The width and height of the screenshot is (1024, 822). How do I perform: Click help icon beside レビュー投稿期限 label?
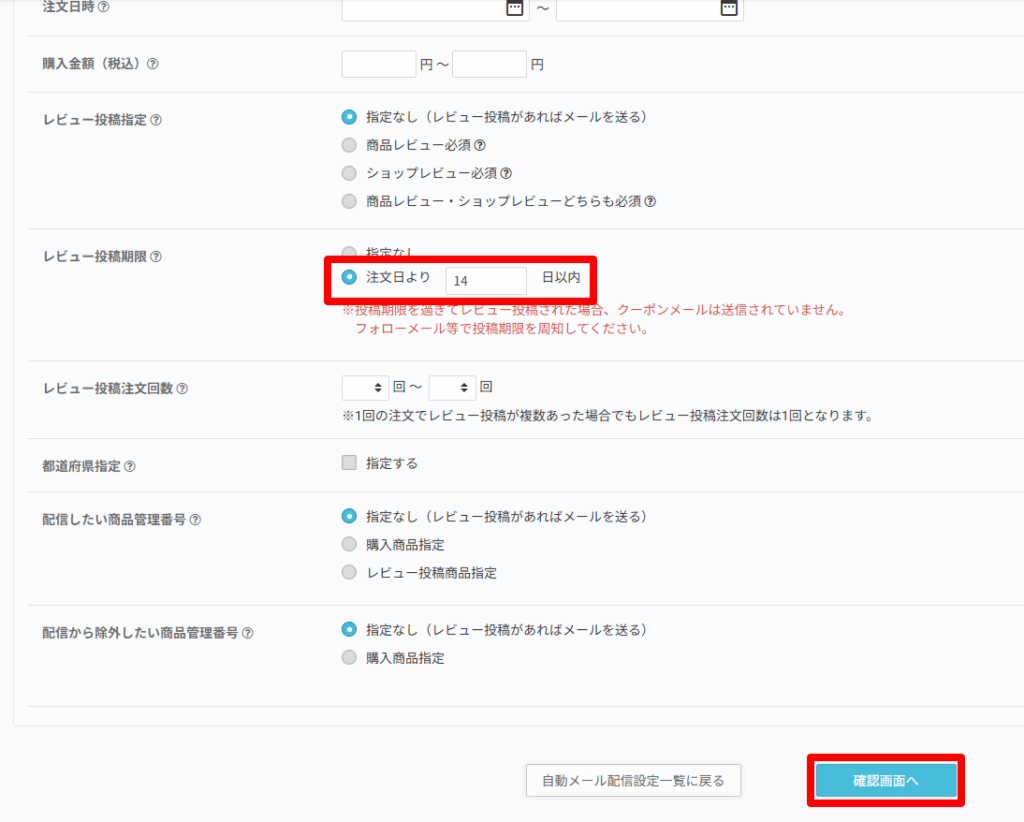point(155,257)
